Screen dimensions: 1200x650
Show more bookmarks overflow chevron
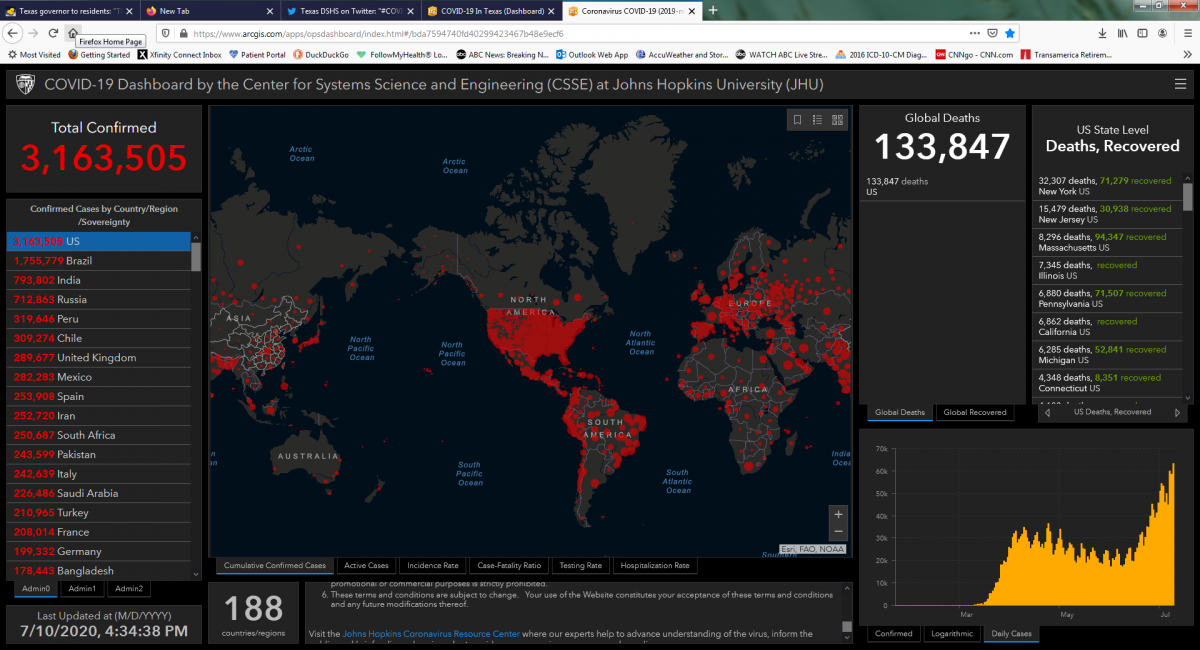(x=1185, y=55)
